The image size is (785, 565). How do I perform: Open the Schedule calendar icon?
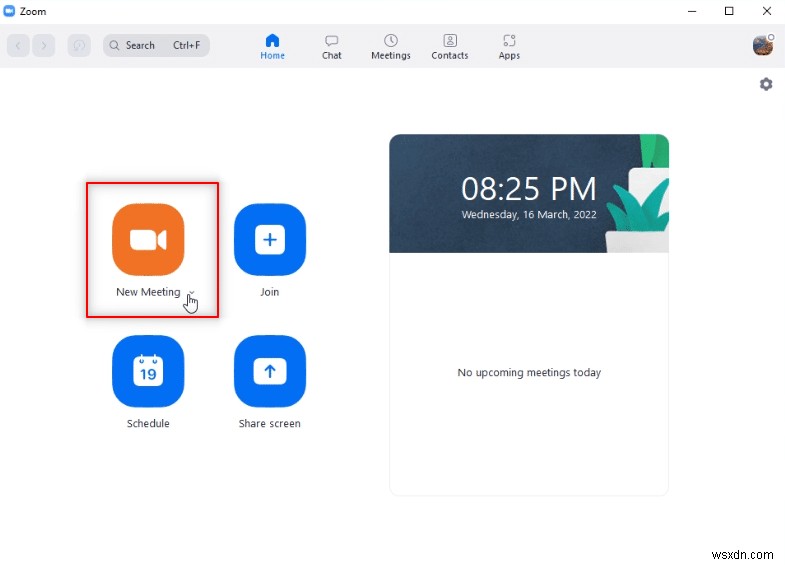[148, 371]
